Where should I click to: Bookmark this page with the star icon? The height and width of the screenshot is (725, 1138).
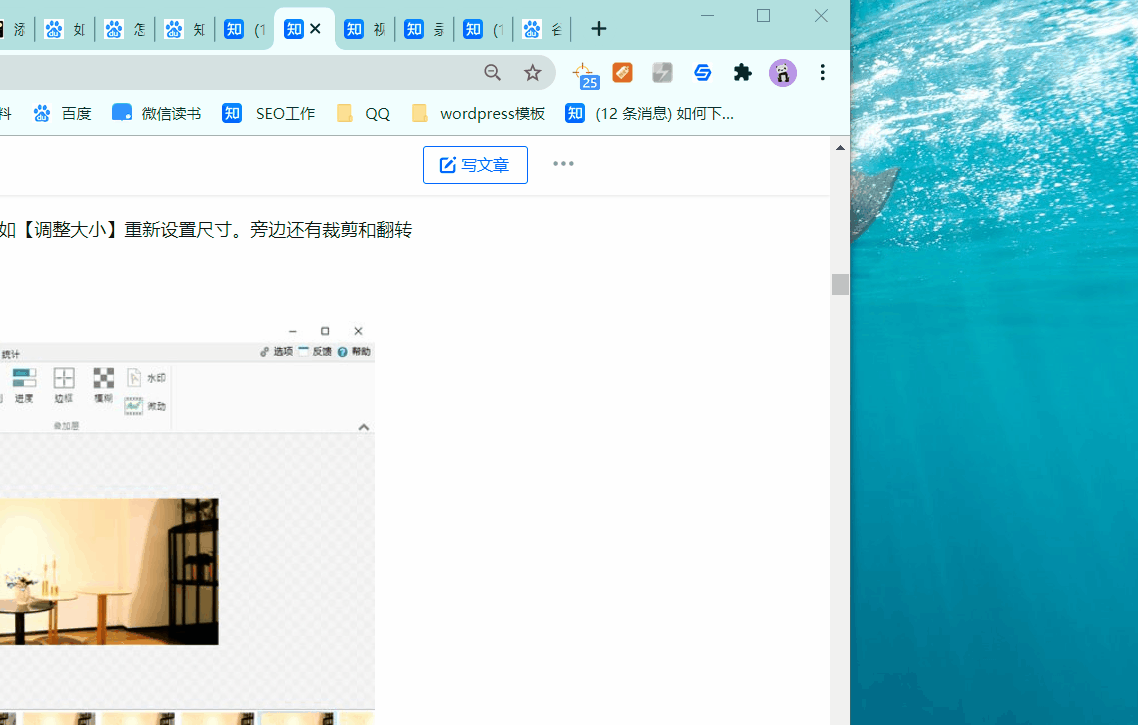tap(532, 73)
